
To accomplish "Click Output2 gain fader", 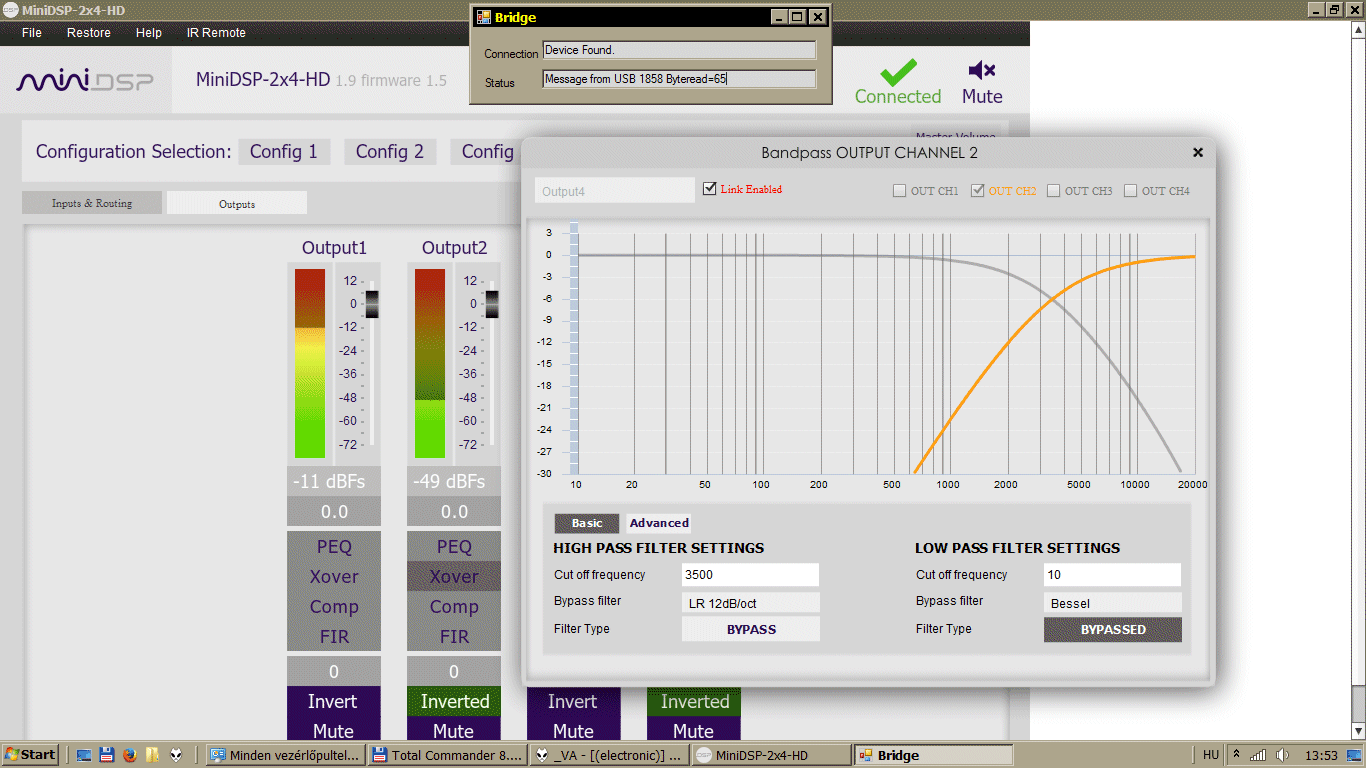I will click(492, 305).
